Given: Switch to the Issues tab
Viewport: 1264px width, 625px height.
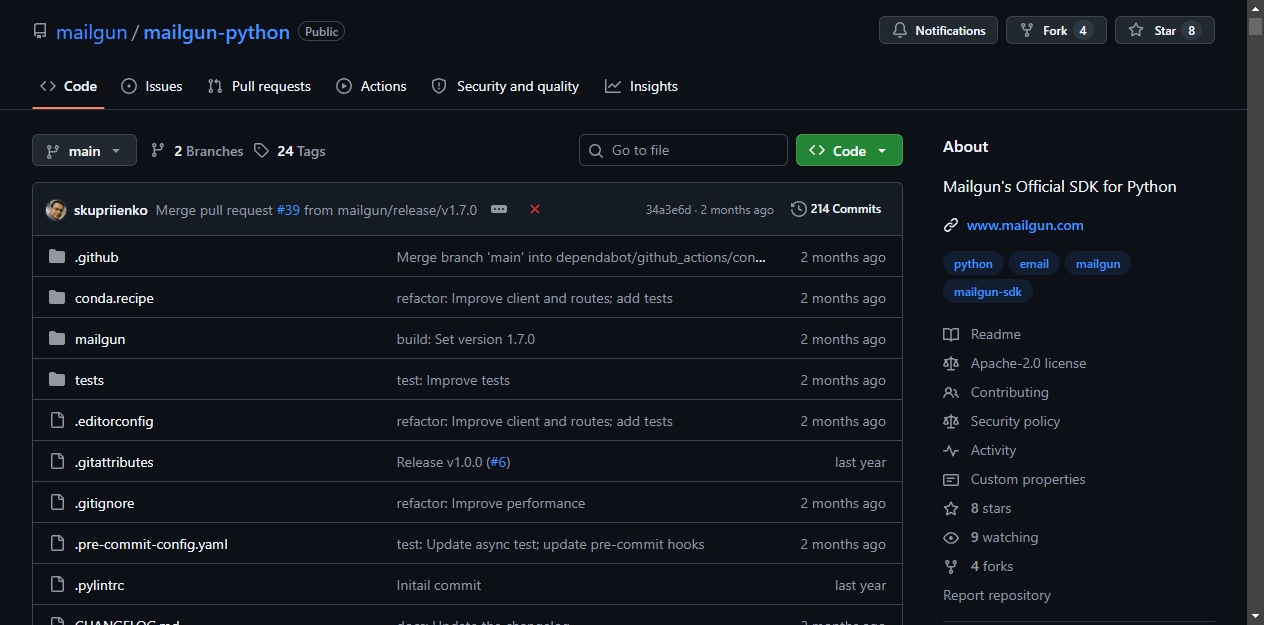Looking at the screenshot, I should (x=152, y=86).
